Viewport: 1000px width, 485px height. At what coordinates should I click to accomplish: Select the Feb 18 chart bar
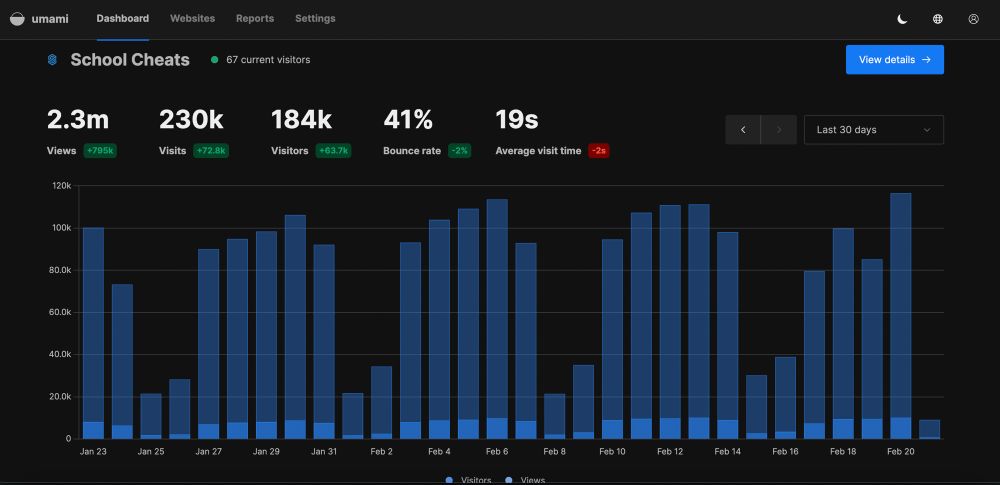pos(843,334)
